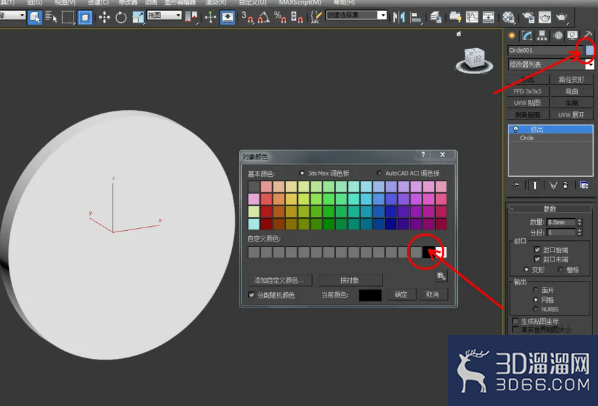Activate the Select and Rotate tool

121,17
